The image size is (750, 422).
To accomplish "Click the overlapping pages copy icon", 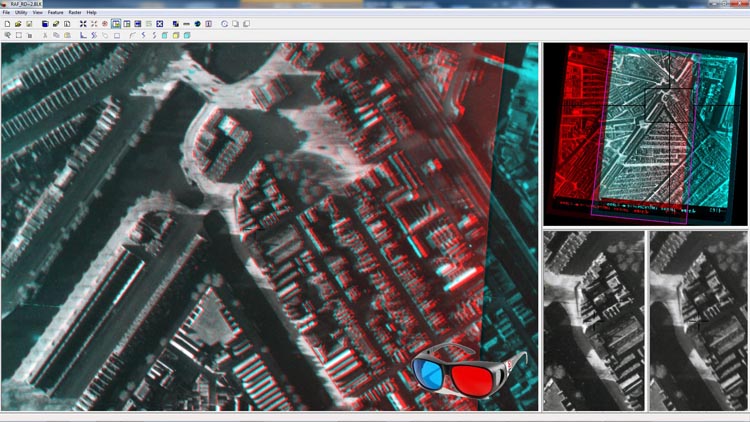I will (x=235, y=24).
